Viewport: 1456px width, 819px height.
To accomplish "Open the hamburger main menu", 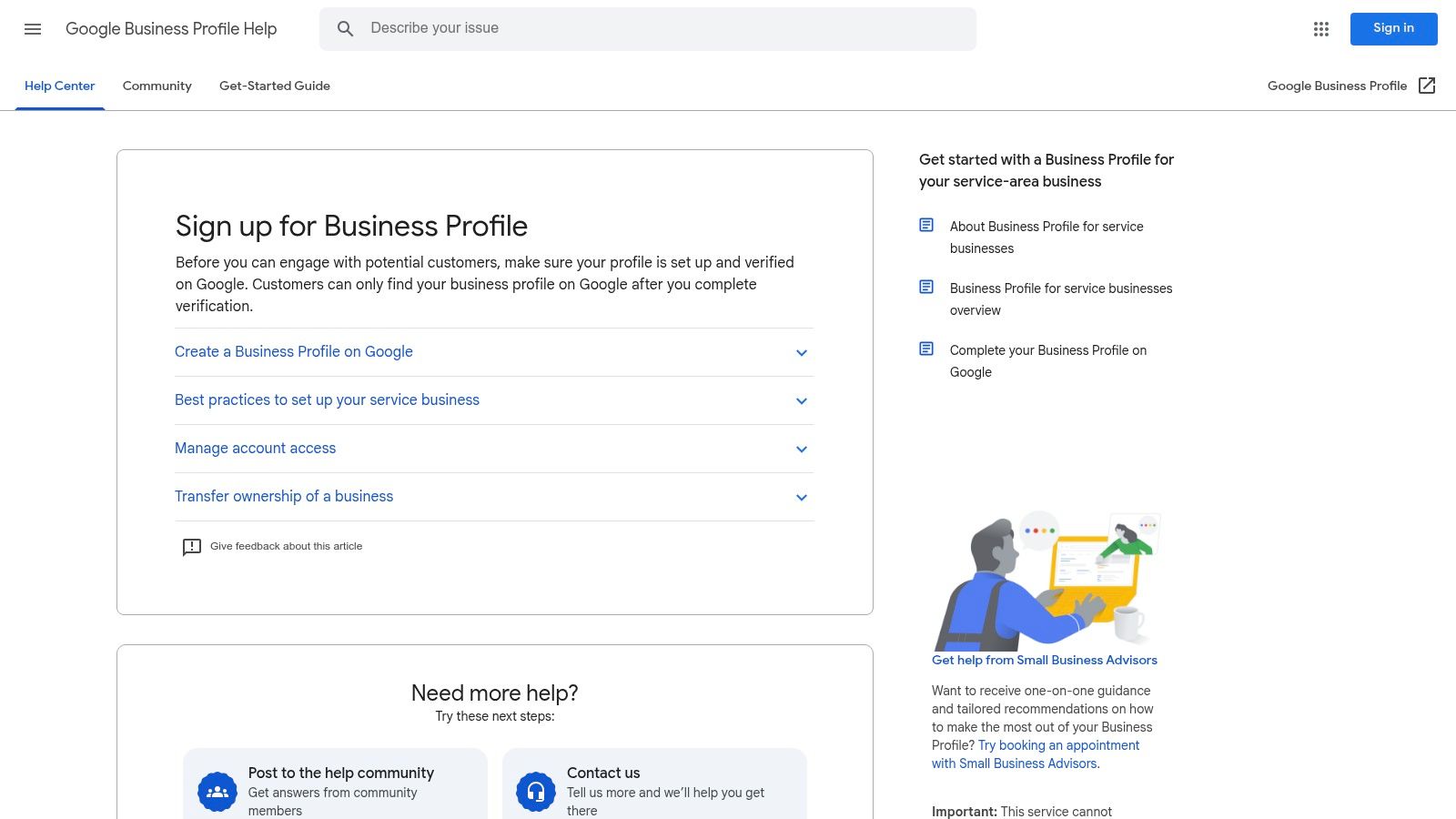I will tap(33, 29).
